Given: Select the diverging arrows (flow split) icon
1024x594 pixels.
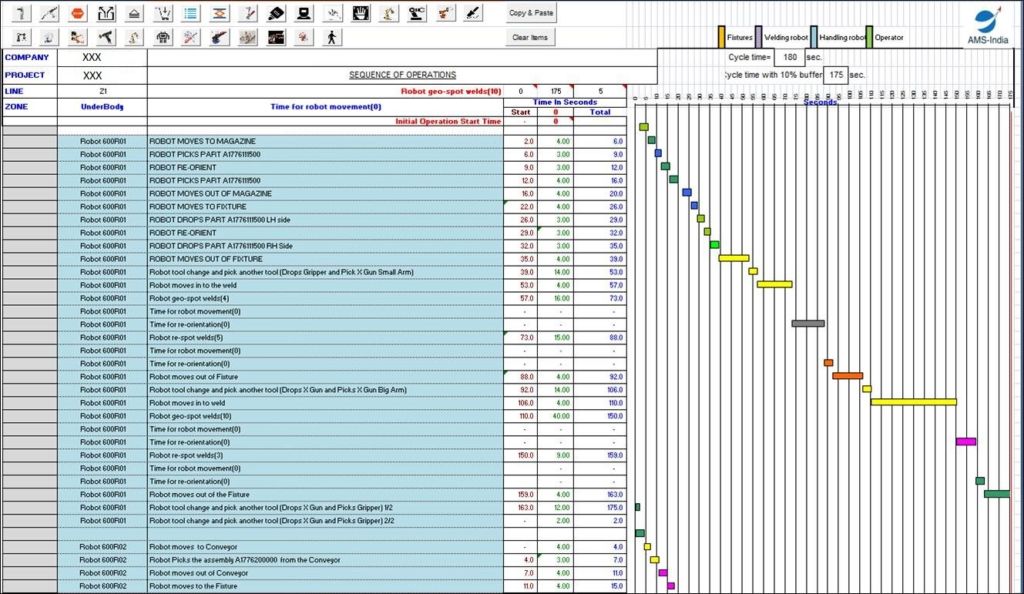Looking at the screenshot, I should point(104,14).
